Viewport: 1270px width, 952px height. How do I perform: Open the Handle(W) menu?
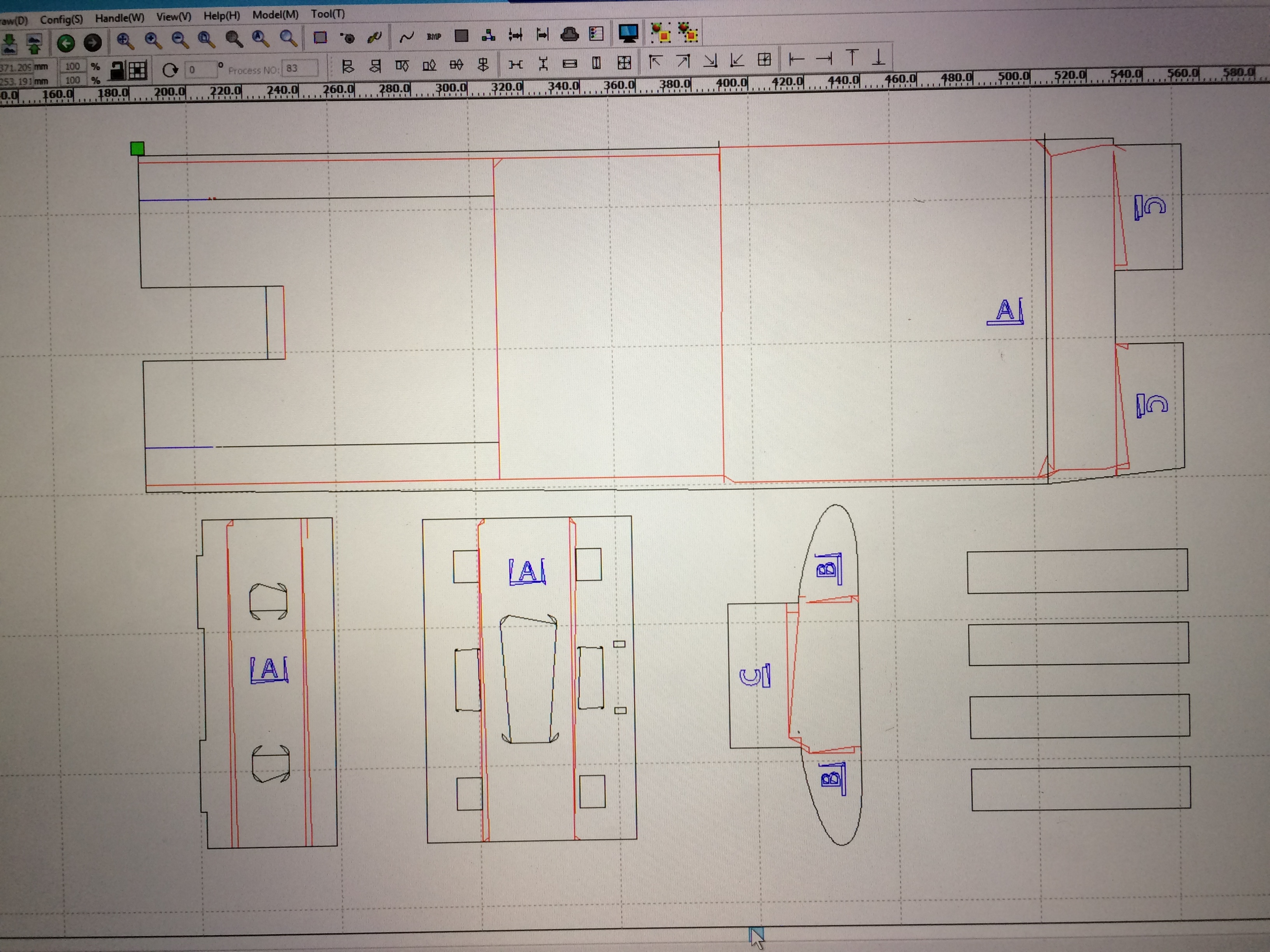click(119, 18)
